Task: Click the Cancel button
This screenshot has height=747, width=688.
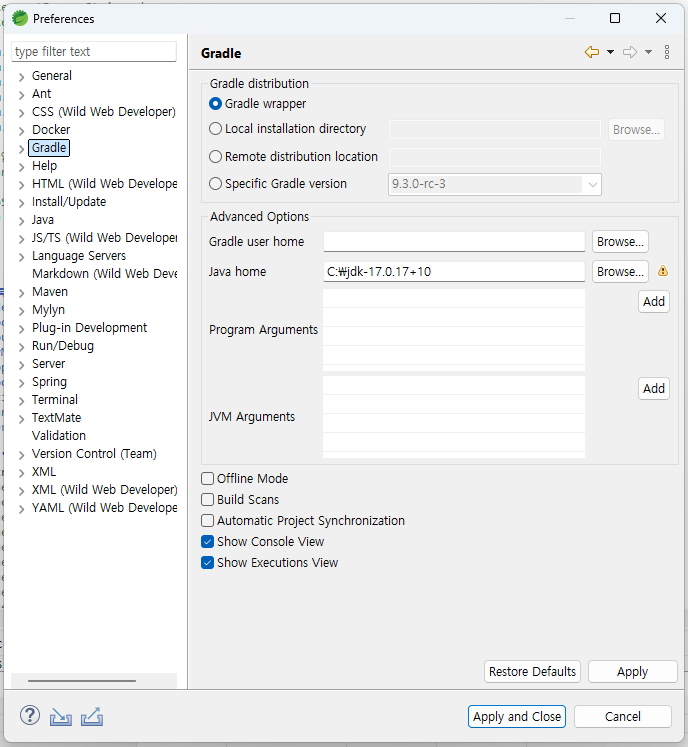Action: pyautogui.click(x=623, y=717)
